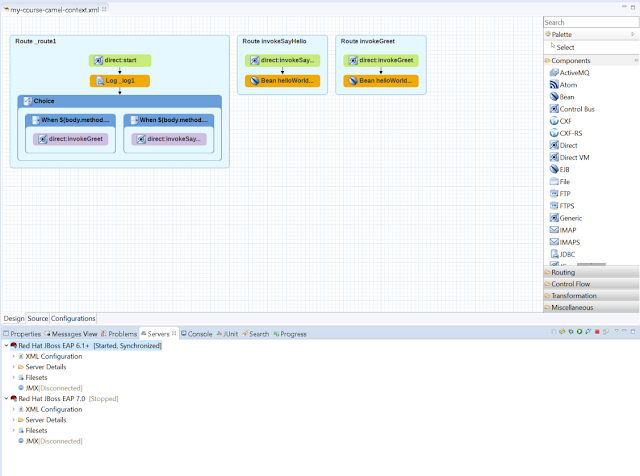
Task: Choose the Control Bus component
Action: [x=572, y=109]
